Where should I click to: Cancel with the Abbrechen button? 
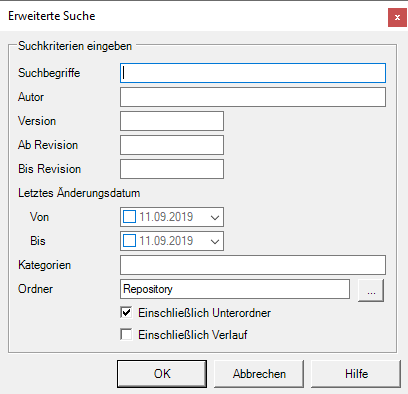click(259, 374)
